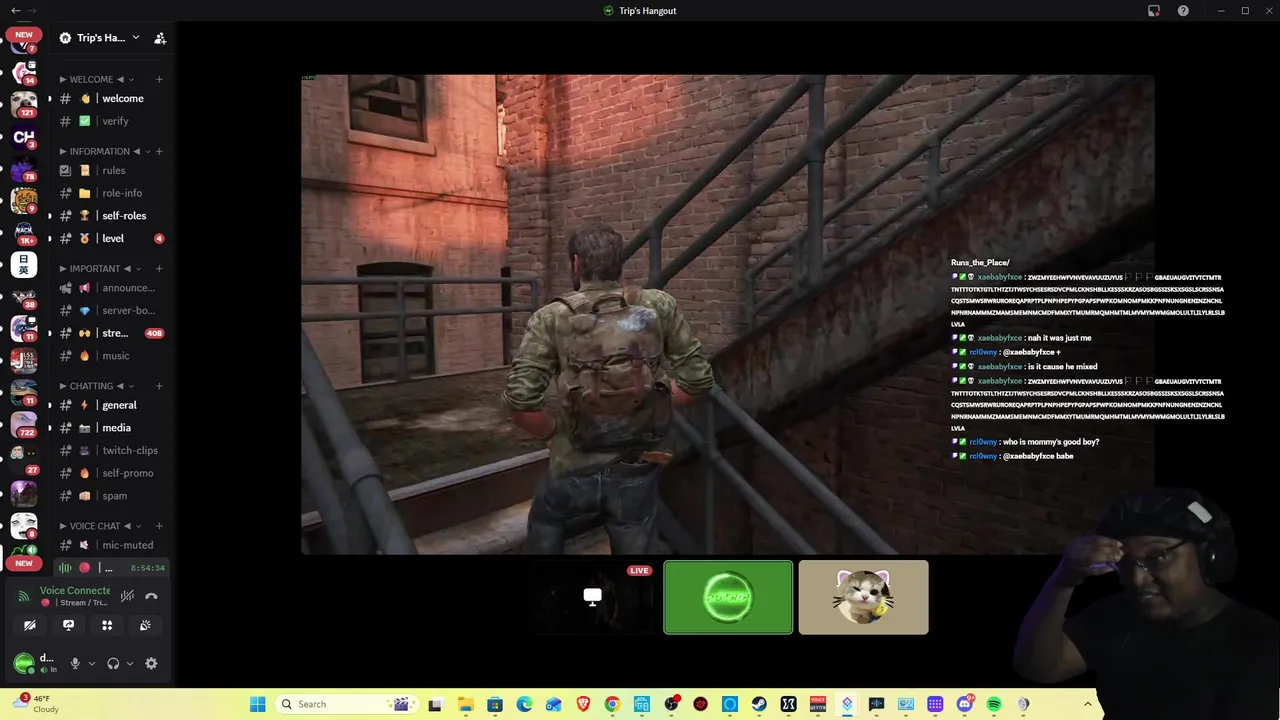Deafen using the headphones icon
Viewport: 1280px width, 720px height.
[113, 663]
